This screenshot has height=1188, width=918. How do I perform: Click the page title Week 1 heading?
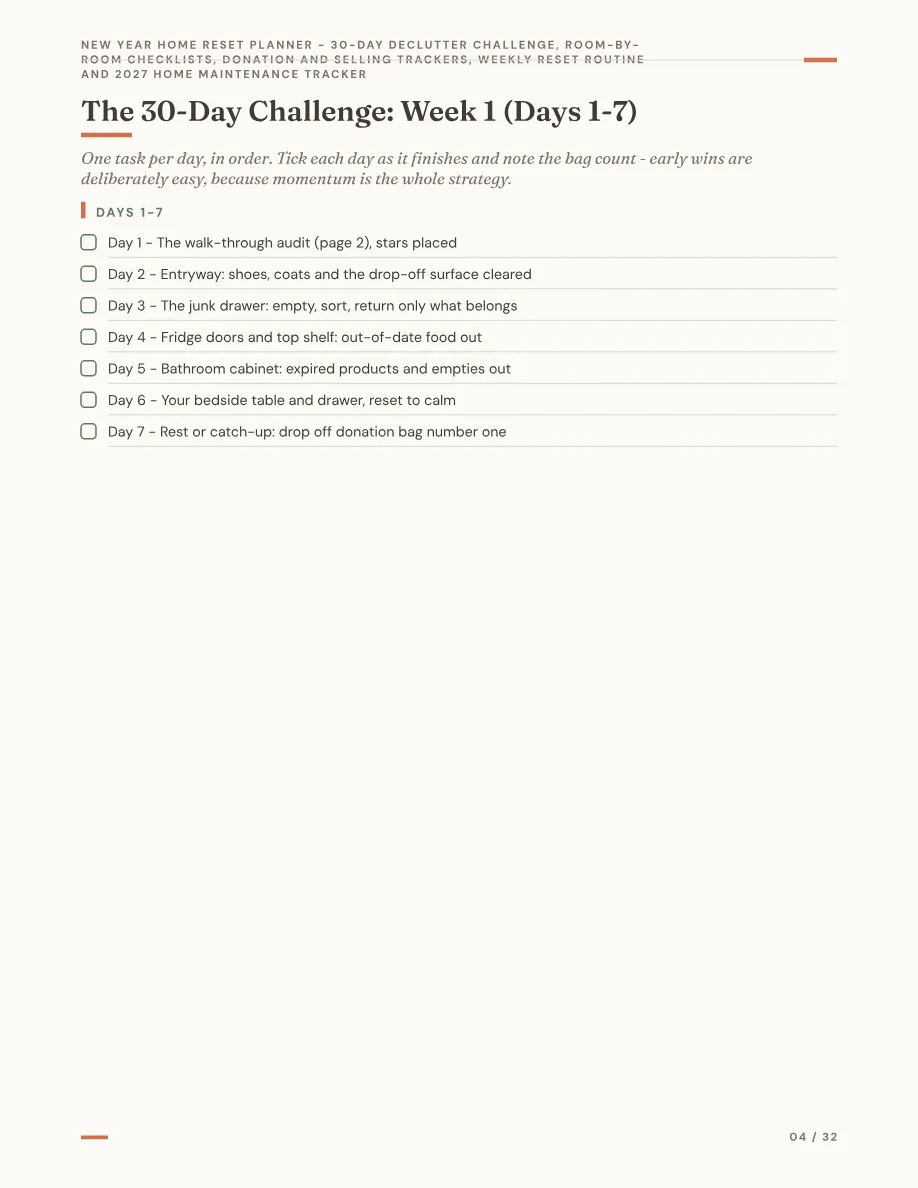[359, 111]
